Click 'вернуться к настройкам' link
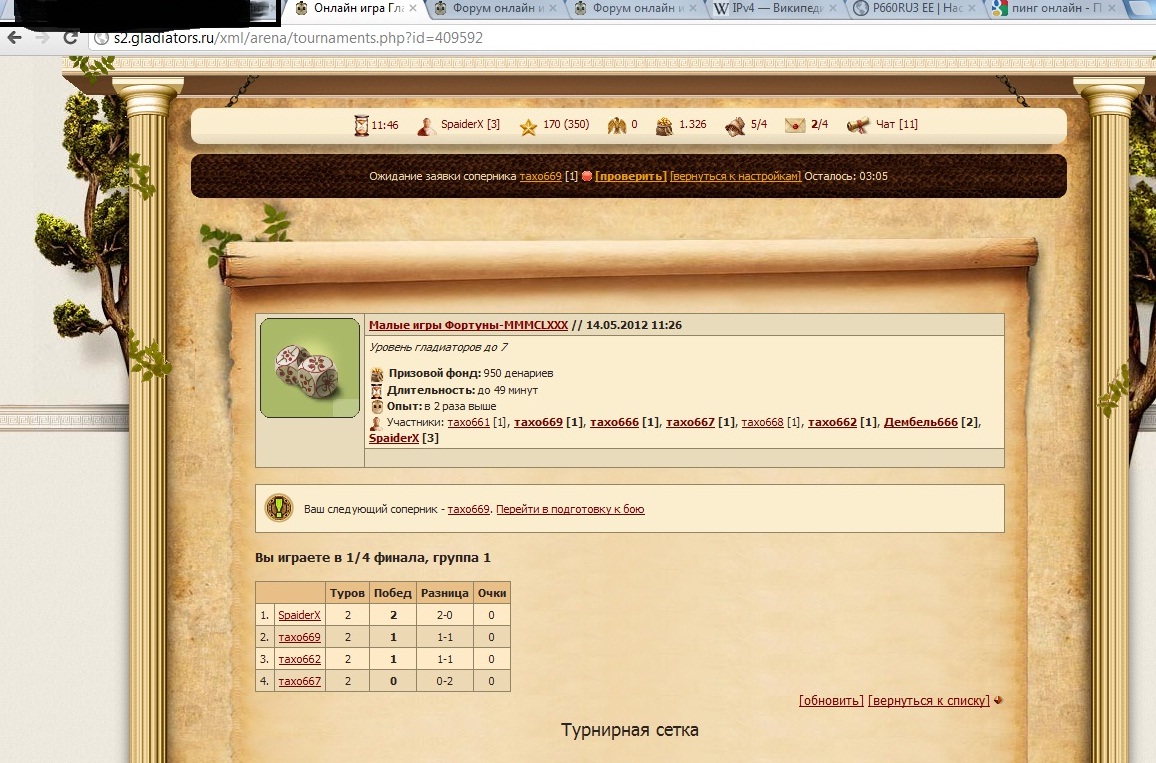The width and height of the screenshot is (1156, 763). click(x=735, y=176)
